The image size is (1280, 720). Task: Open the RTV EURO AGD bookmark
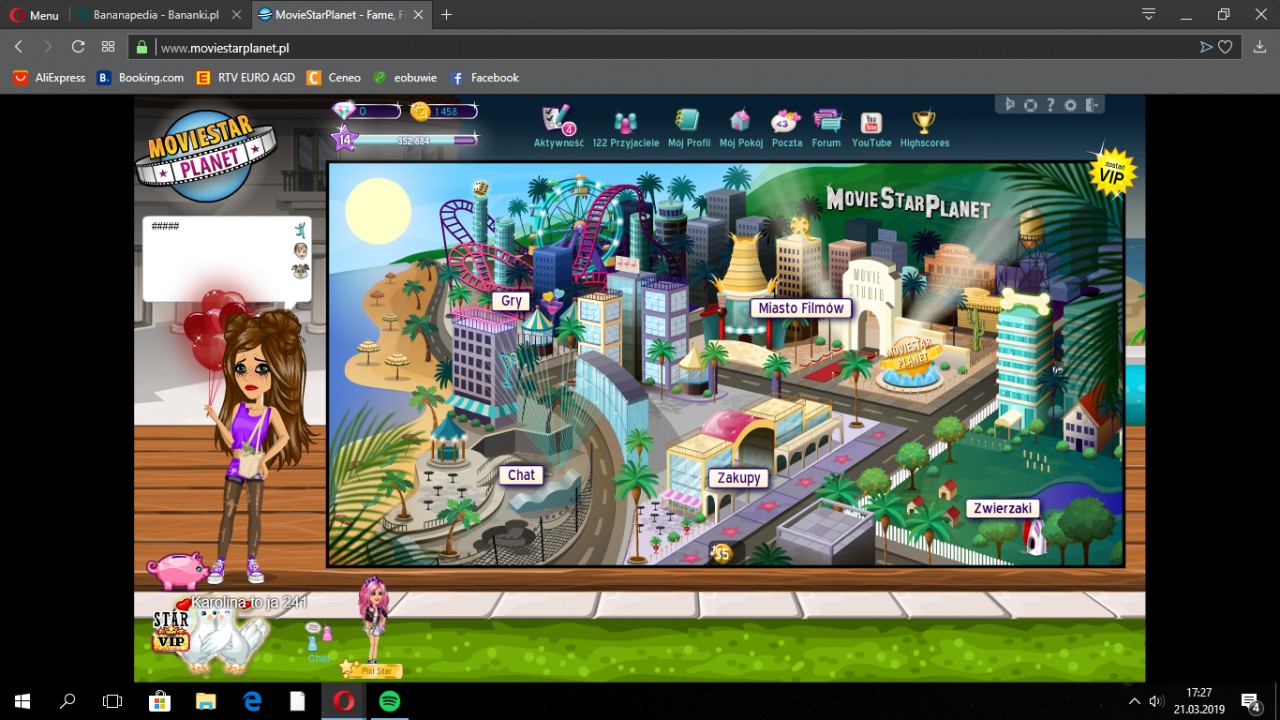click(246, 77)
